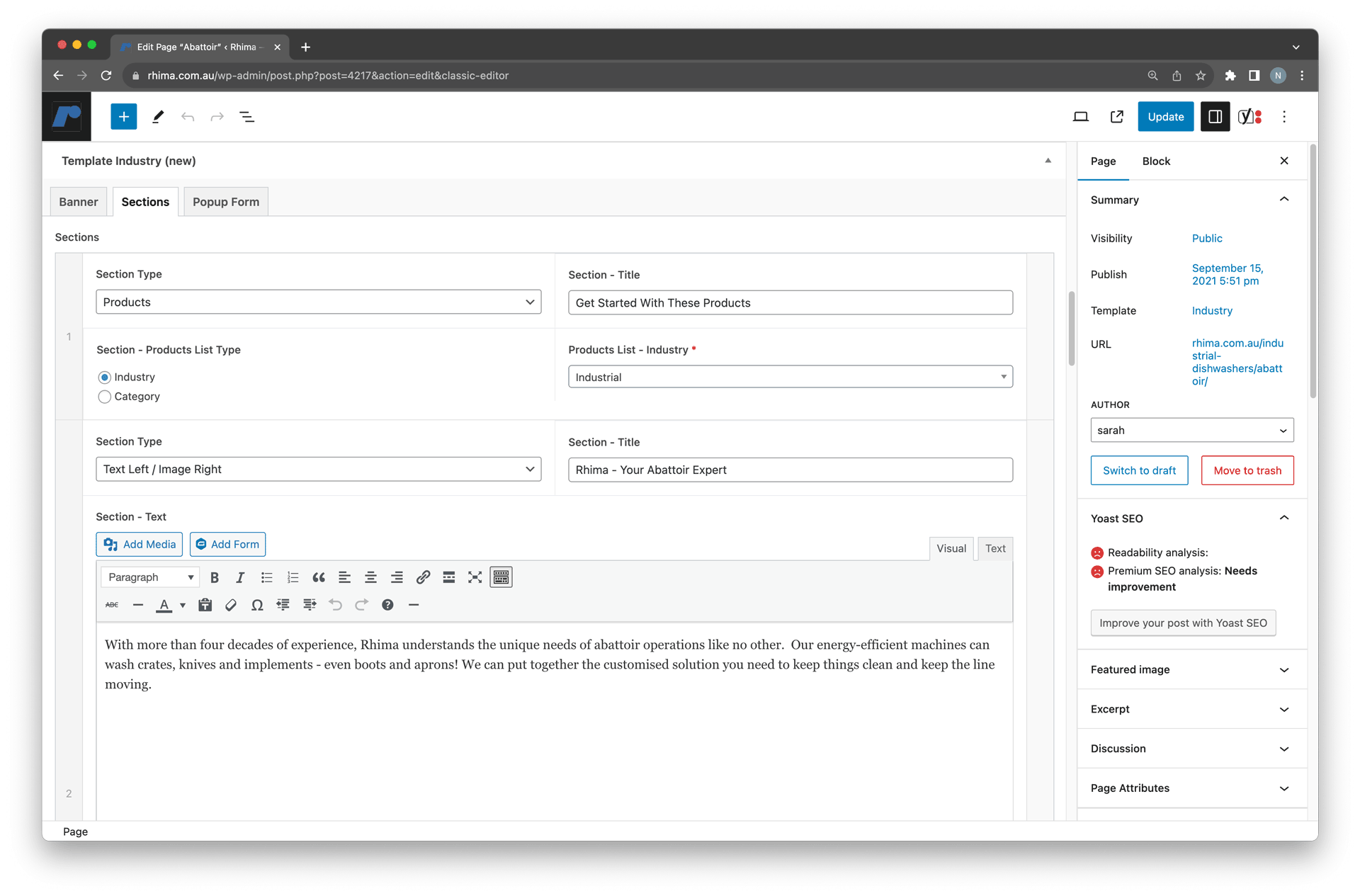Expand the Featured image panel
Screen dimensions: 1360x896
1191,669
